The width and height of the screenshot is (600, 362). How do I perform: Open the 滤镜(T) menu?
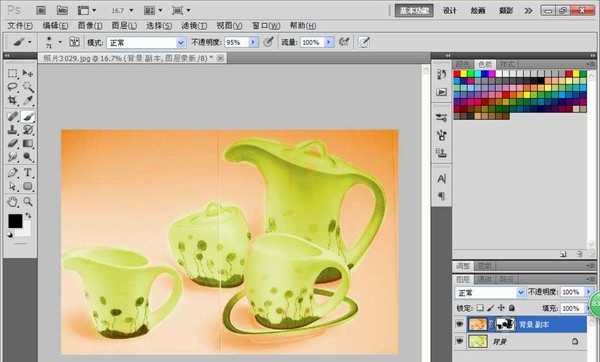point(194,26)
